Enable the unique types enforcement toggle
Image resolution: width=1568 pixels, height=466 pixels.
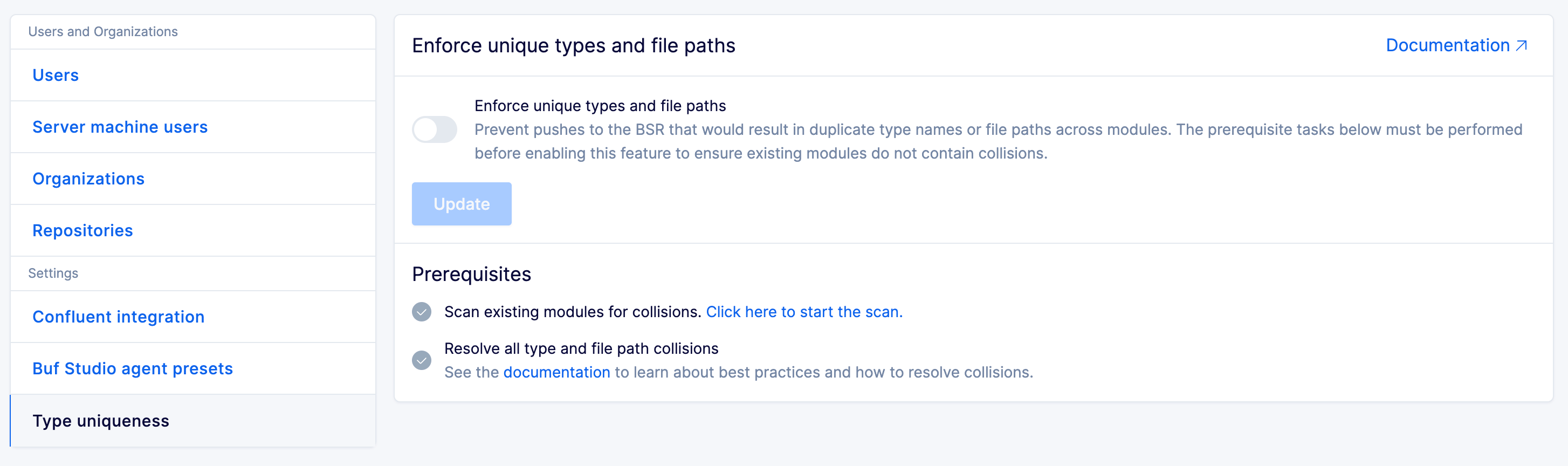pos(435,129)
